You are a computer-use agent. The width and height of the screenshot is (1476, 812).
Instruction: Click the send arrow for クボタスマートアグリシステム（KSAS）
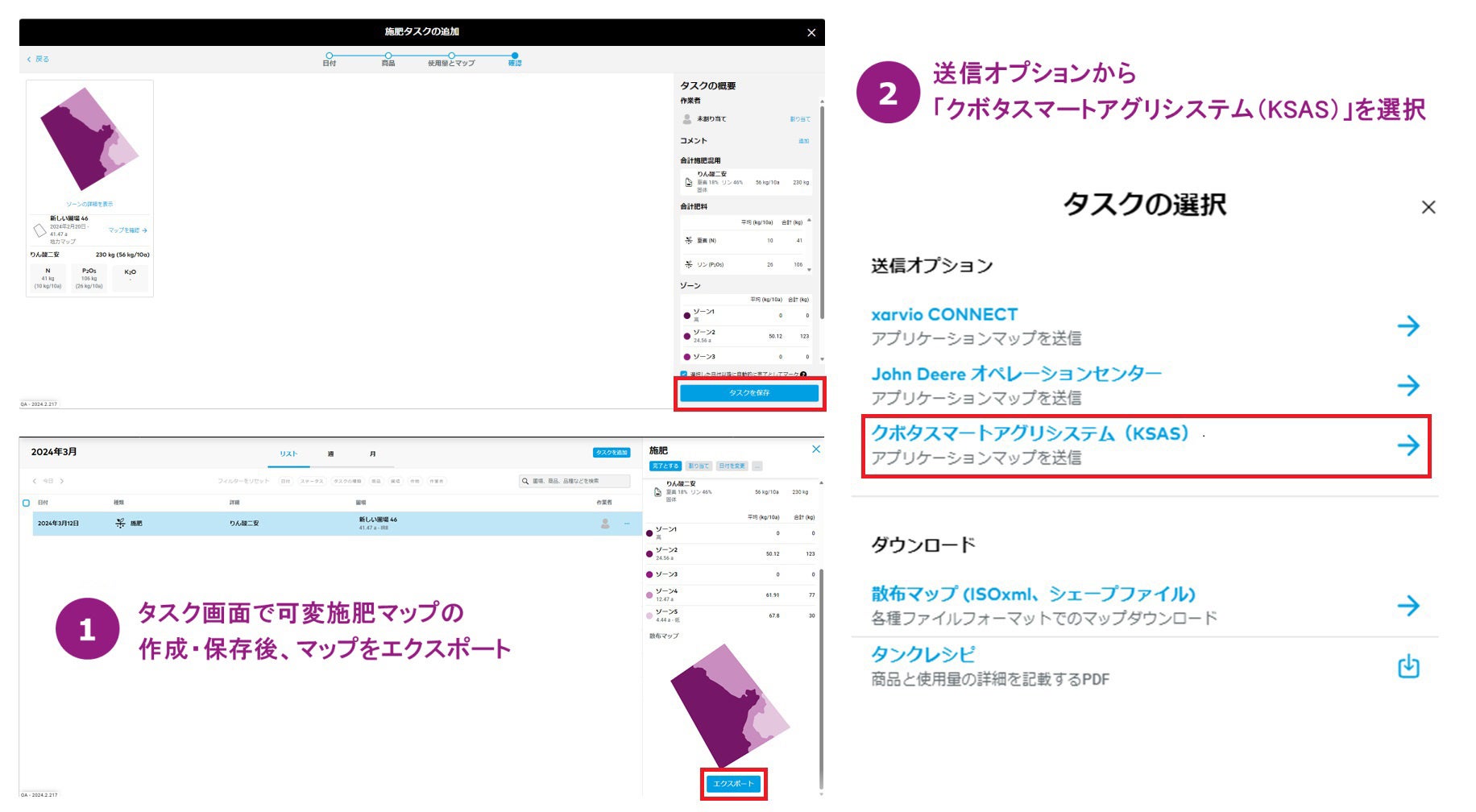point(1410,444)
